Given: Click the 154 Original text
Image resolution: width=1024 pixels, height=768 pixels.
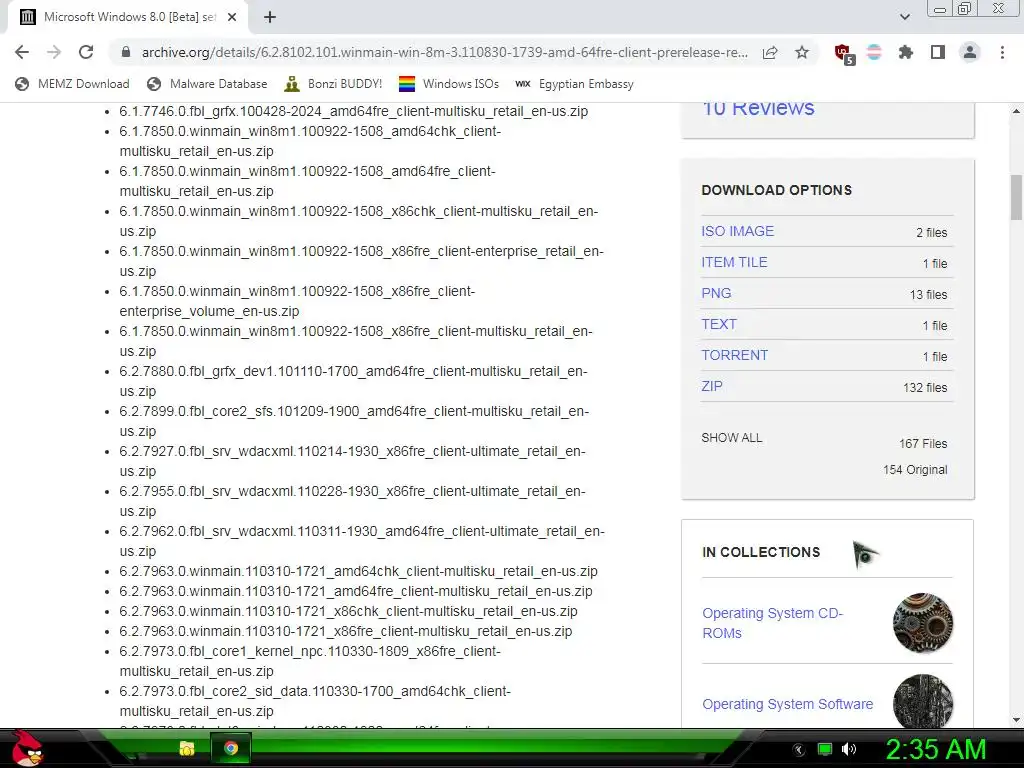Looking at the screenshot, I should coord(915,470).
